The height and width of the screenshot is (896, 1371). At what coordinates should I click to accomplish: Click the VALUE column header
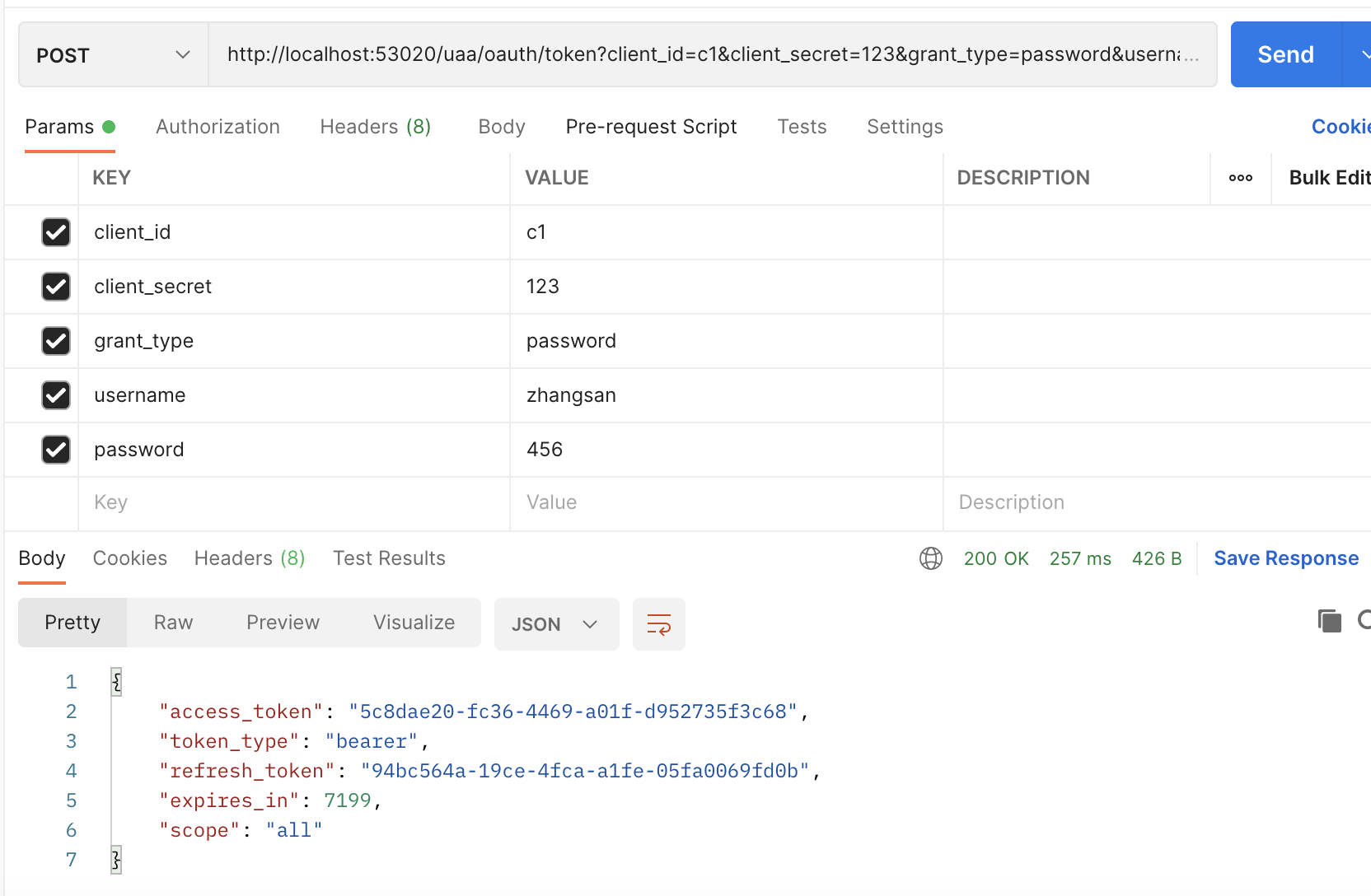pyautogui.click(x=557, y=178)
